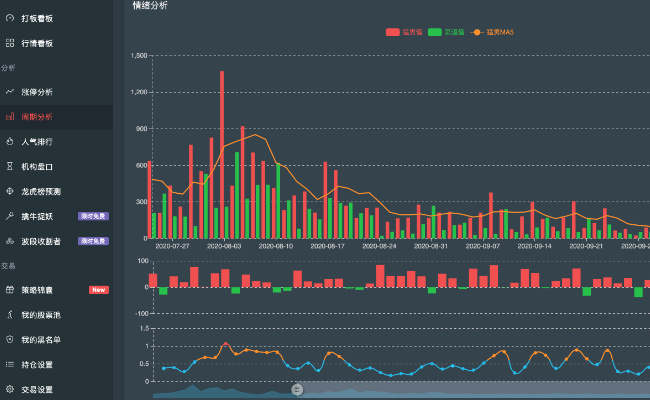This screenshot has width=650, height=400.
Task: Click the highlighted range of the zoom slider
Action: (474, 390)
